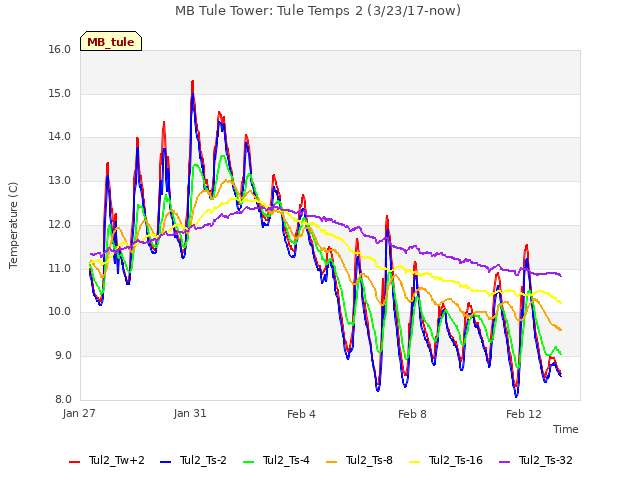Click the 13.0 y-axis tick label
Image resolution: width=640 pixels, height=480 pixels.
60,180
